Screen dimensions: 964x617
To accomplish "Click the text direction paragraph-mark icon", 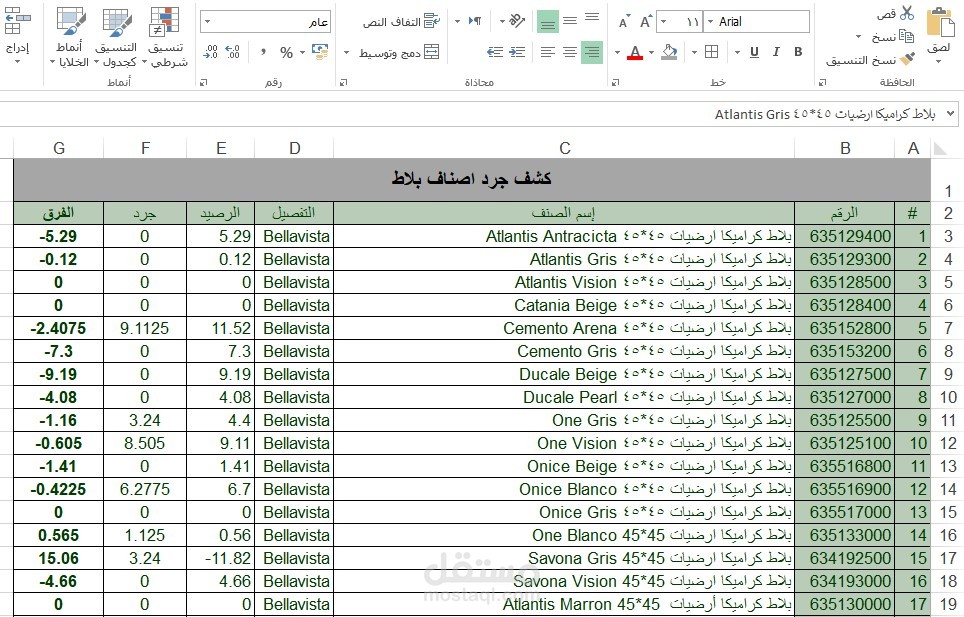I will 475,22.
